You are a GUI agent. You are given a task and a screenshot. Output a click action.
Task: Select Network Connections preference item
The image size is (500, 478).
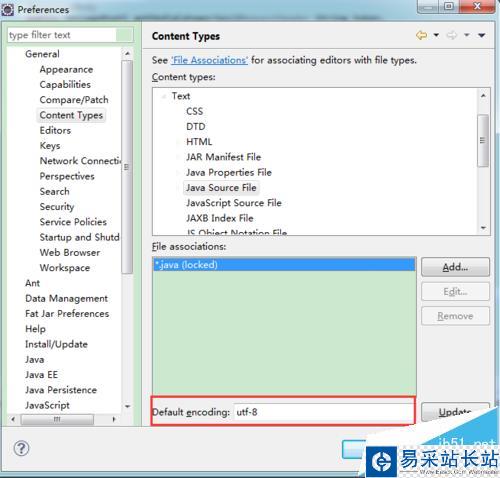click(x=80, y=161)
